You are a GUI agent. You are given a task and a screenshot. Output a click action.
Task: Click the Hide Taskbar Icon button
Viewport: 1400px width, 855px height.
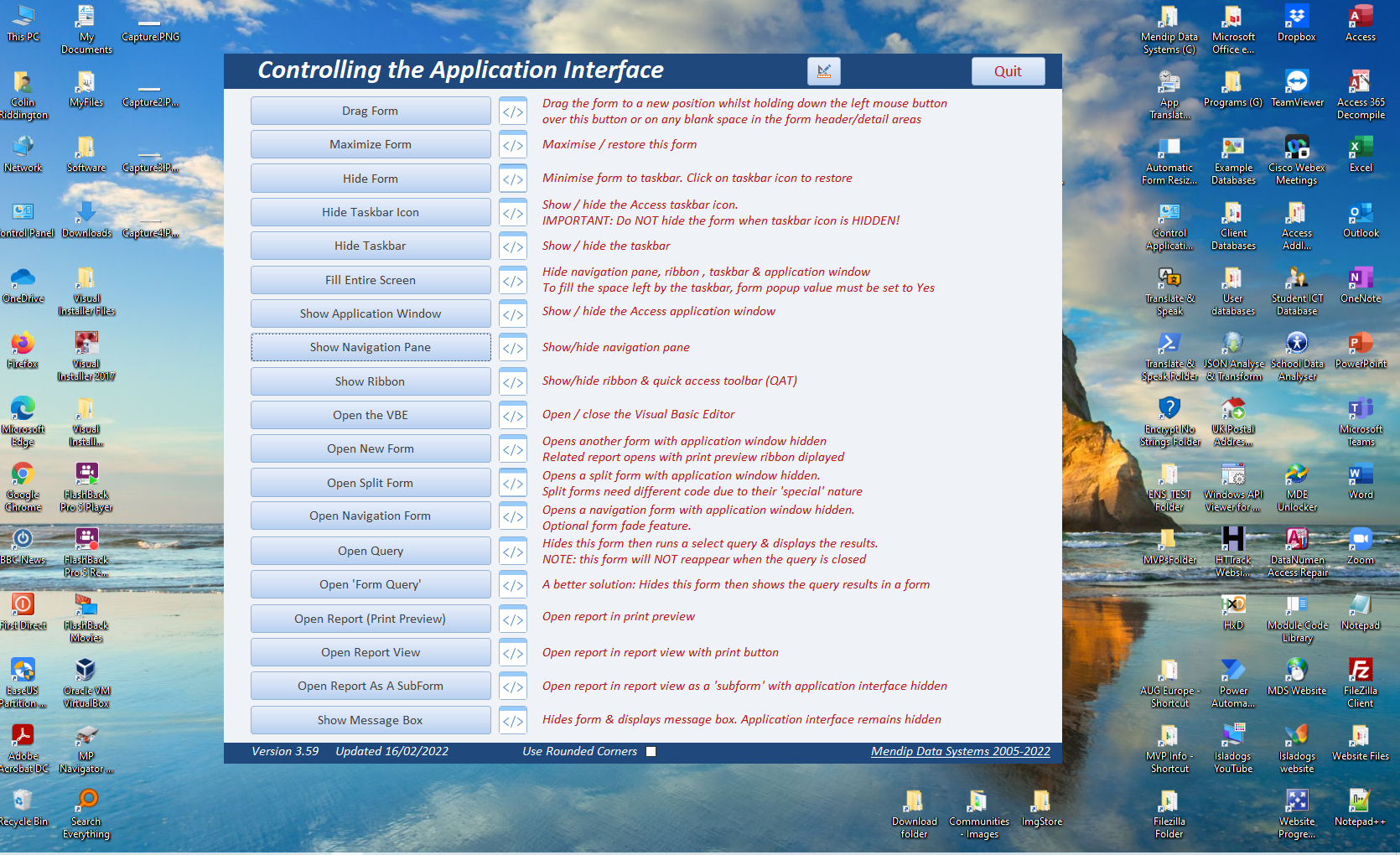(371, 212)
